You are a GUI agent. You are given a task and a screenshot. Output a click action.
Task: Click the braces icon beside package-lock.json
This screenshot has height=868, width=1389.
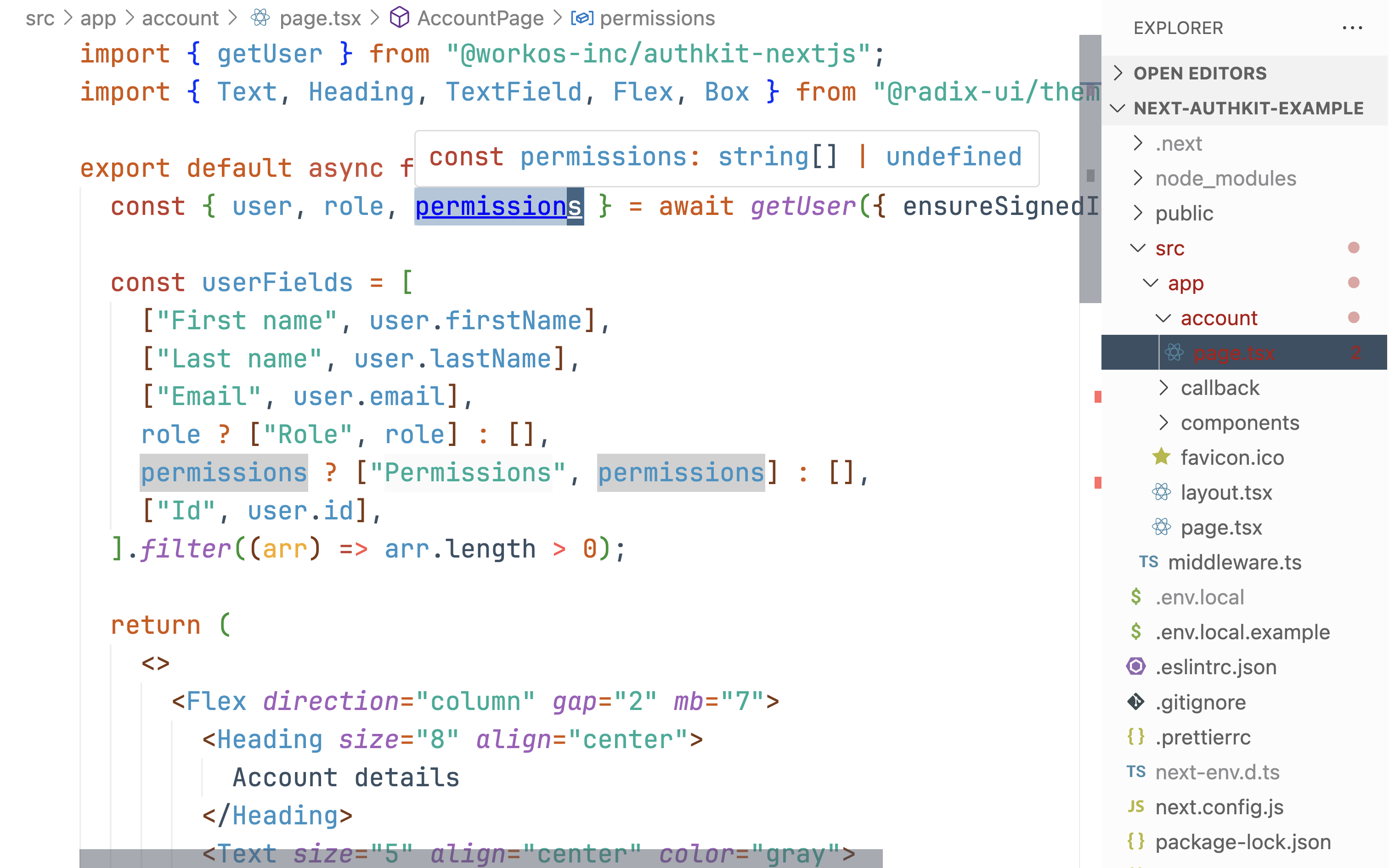(1137, 841)
